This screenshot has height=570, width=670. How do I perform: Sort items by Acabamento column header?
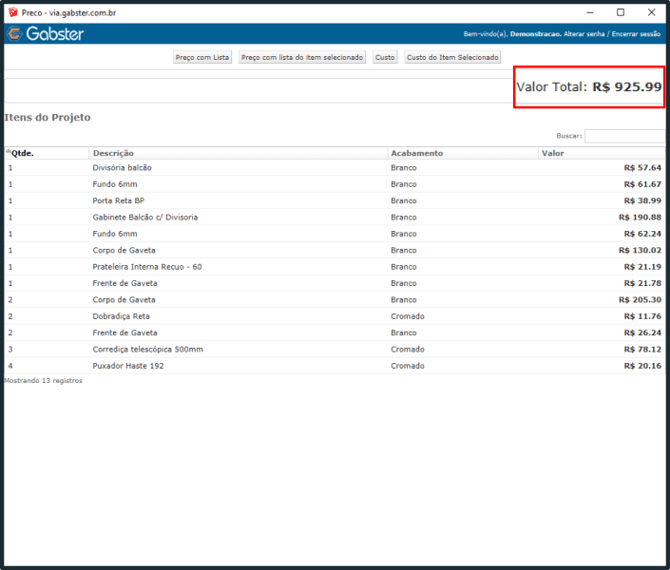417,153
